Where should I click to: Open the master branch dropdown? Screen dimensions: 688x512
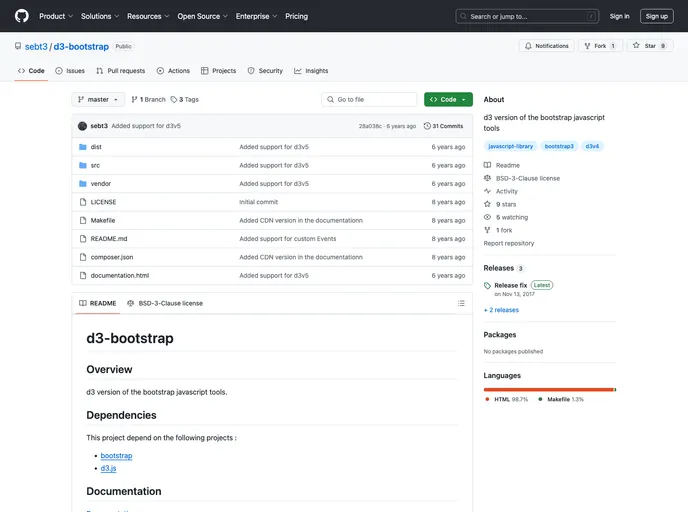point(98,100)
